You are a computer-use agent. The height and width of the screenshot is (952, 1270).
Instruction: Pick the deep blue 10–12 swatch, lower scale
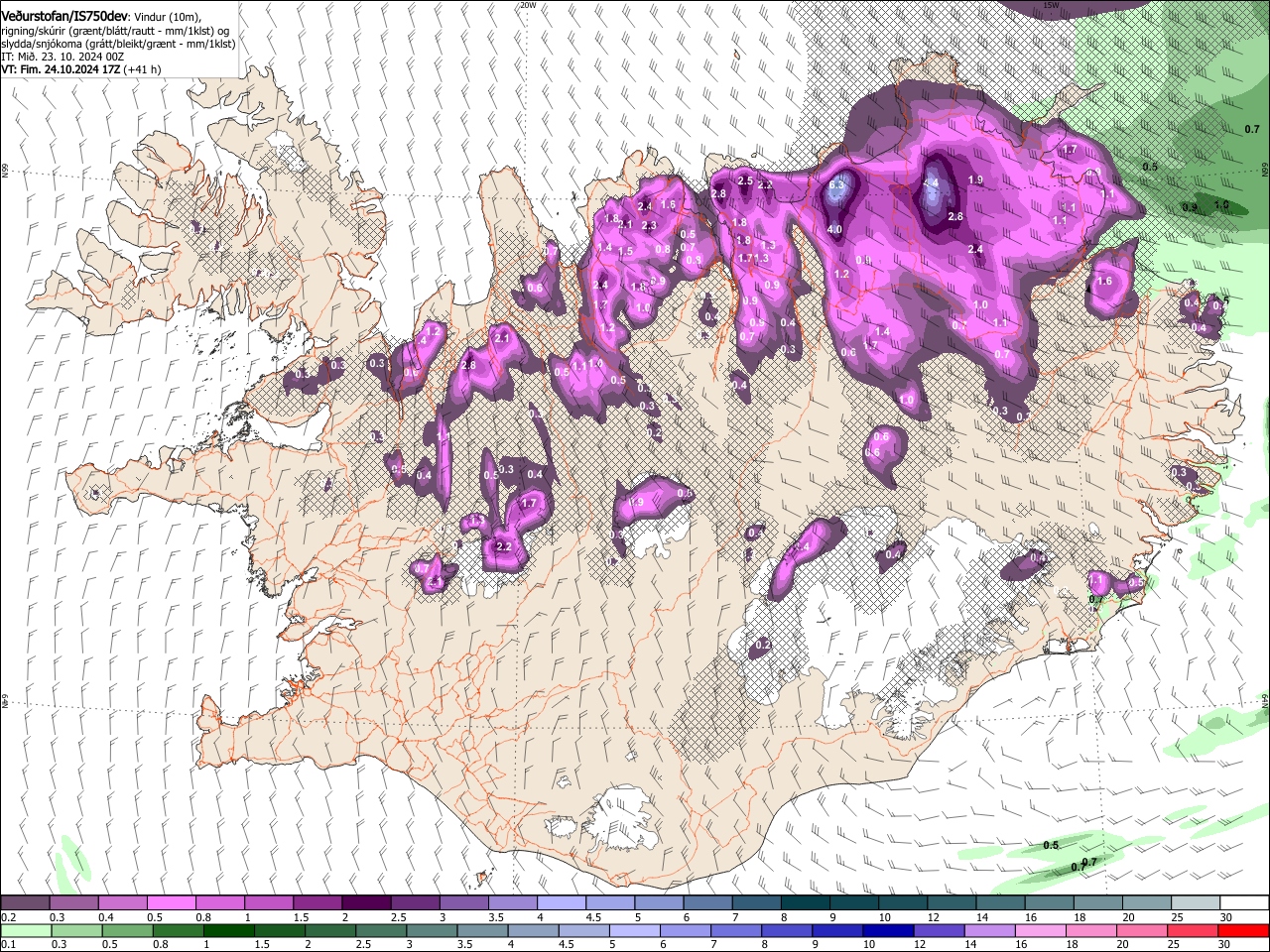tap(887, 930)
